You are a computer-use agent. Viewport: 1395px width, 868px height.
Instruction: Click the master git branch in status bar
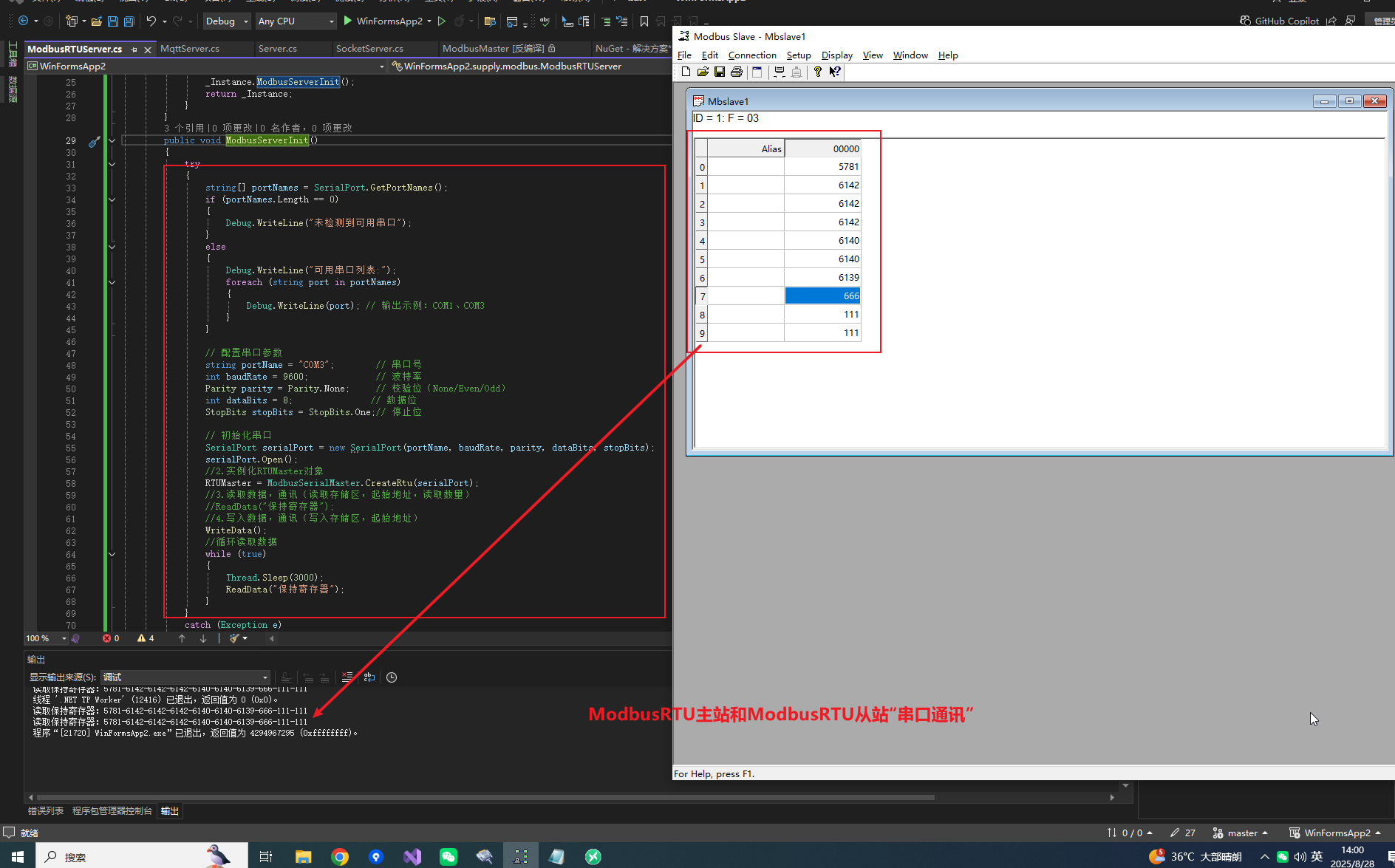tap(1241, 833)
